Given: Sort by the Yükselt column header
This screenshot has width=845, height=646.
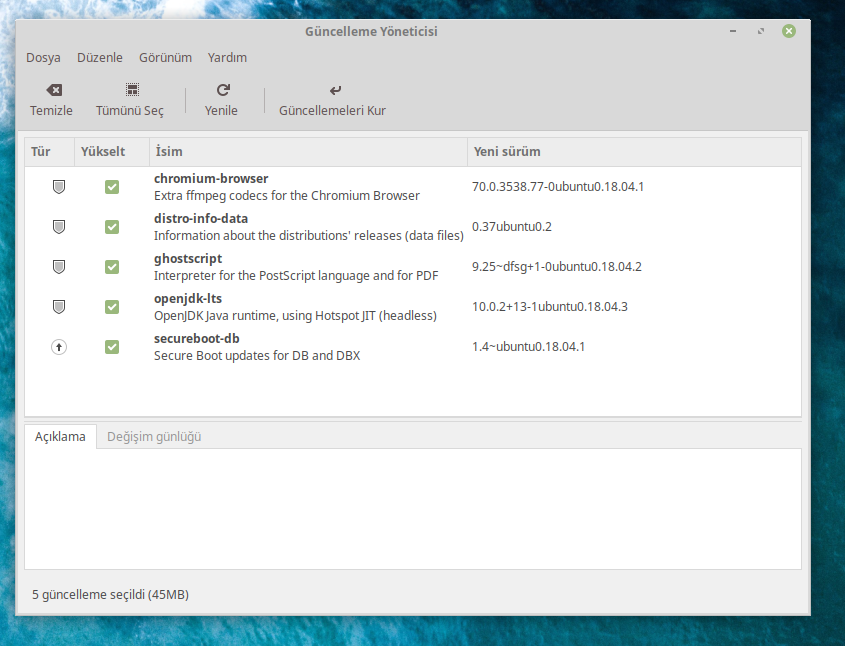Looking at the screenshot, I should [x=112, y=151].
